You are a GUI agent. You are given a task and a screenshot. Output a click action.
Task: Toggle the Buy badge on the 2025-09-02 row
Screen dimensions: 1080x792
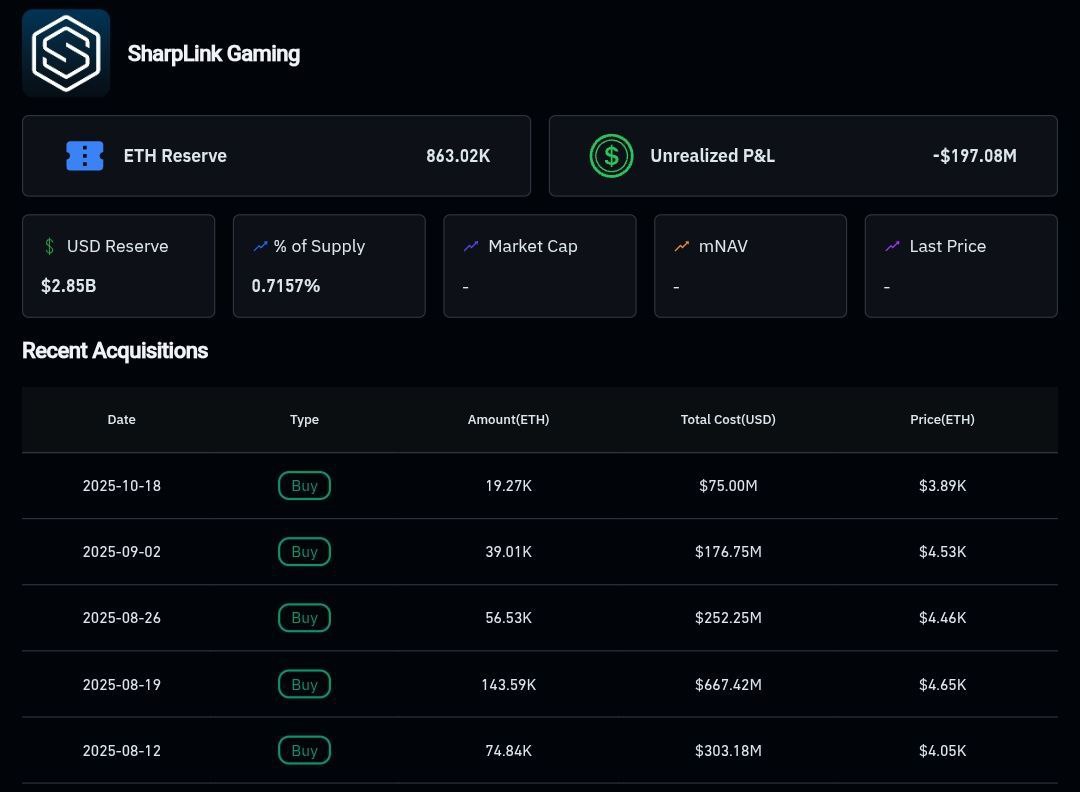click(x=304, y=551)
